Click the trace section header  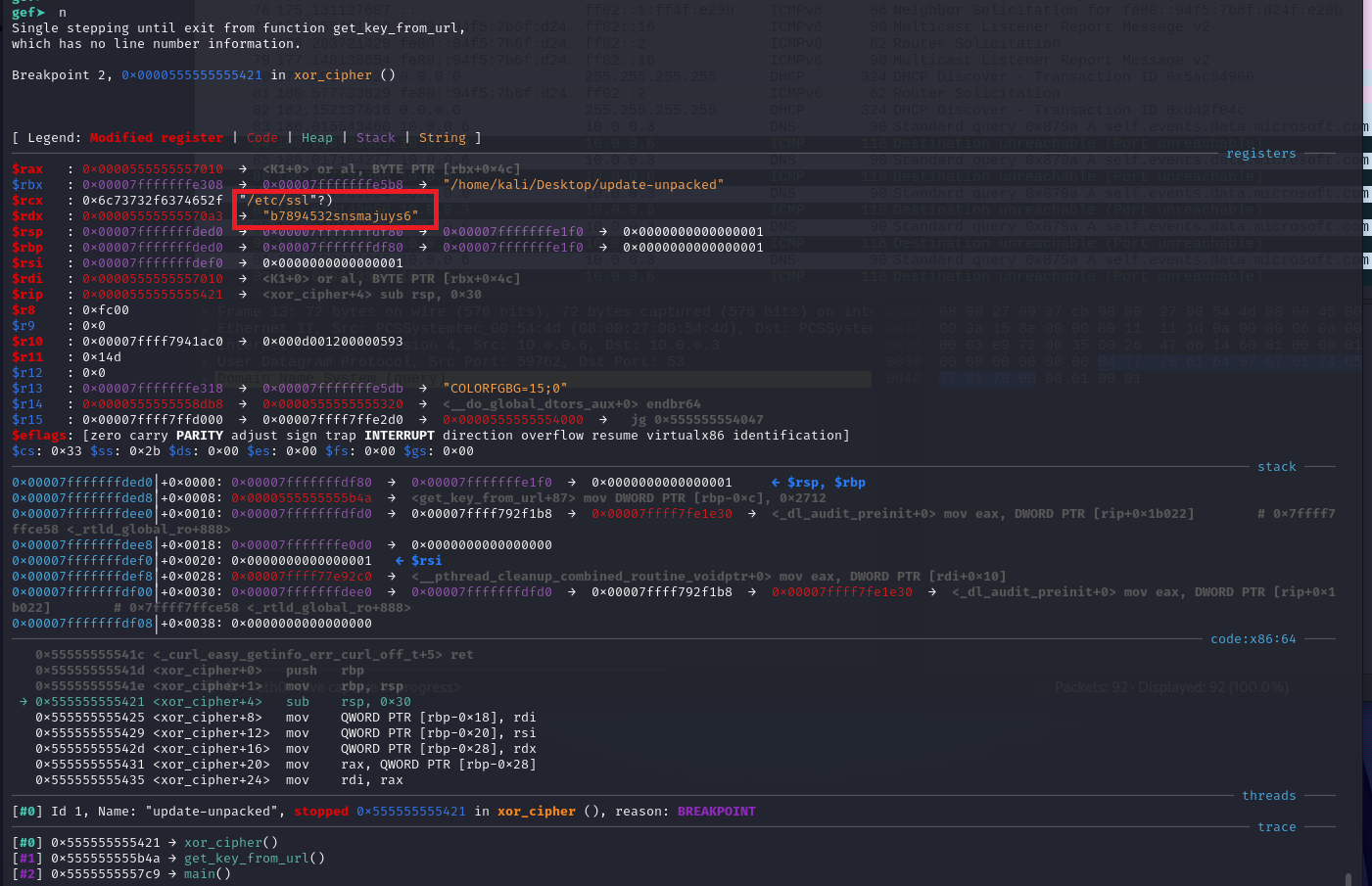(x=1277, y=827)
